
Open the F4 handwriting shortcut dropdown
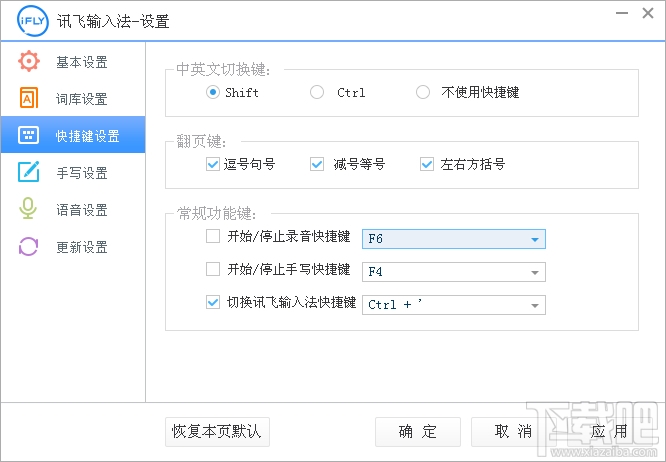coord(454,272)
